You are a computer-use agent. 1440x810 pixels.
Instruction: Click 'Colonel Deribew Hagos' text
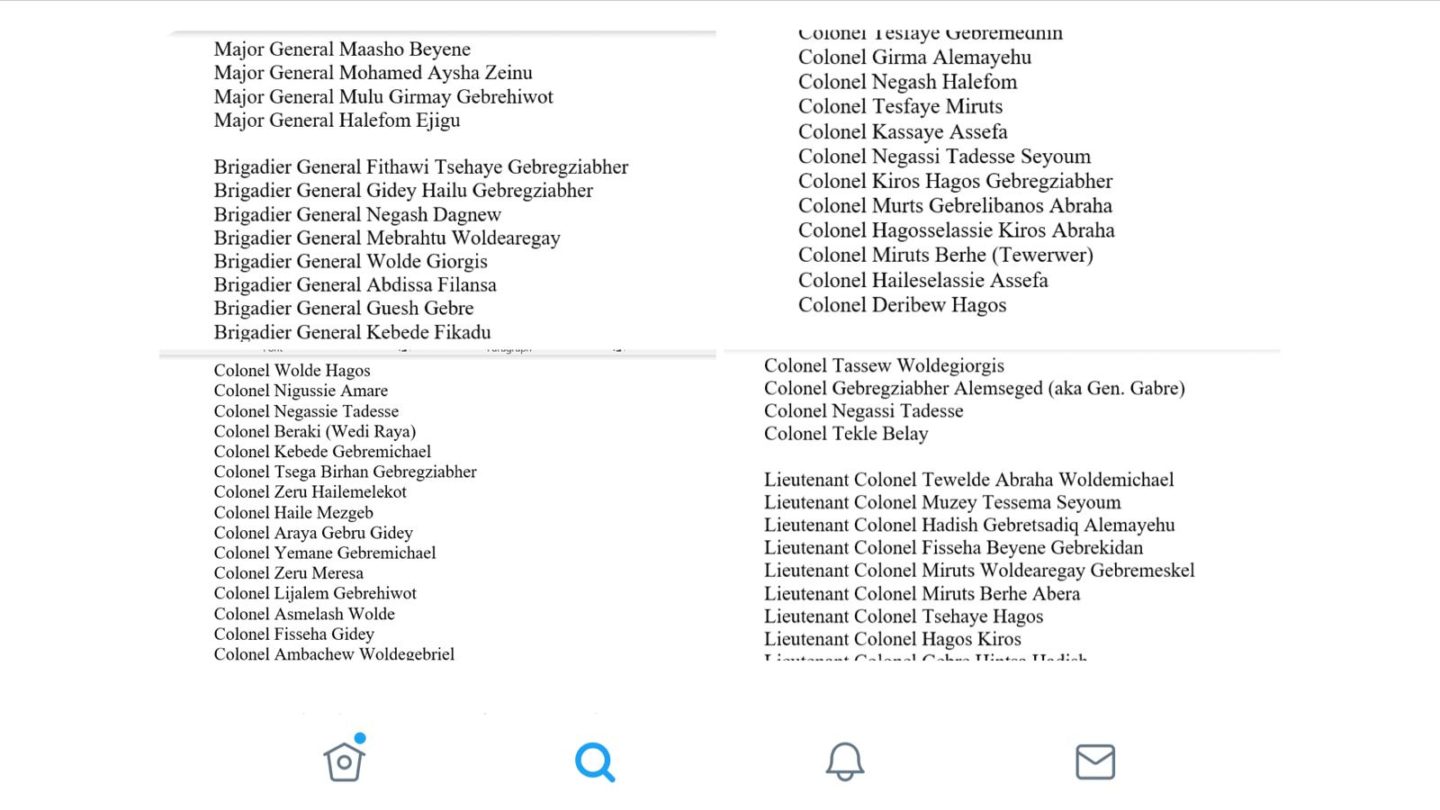902,305
